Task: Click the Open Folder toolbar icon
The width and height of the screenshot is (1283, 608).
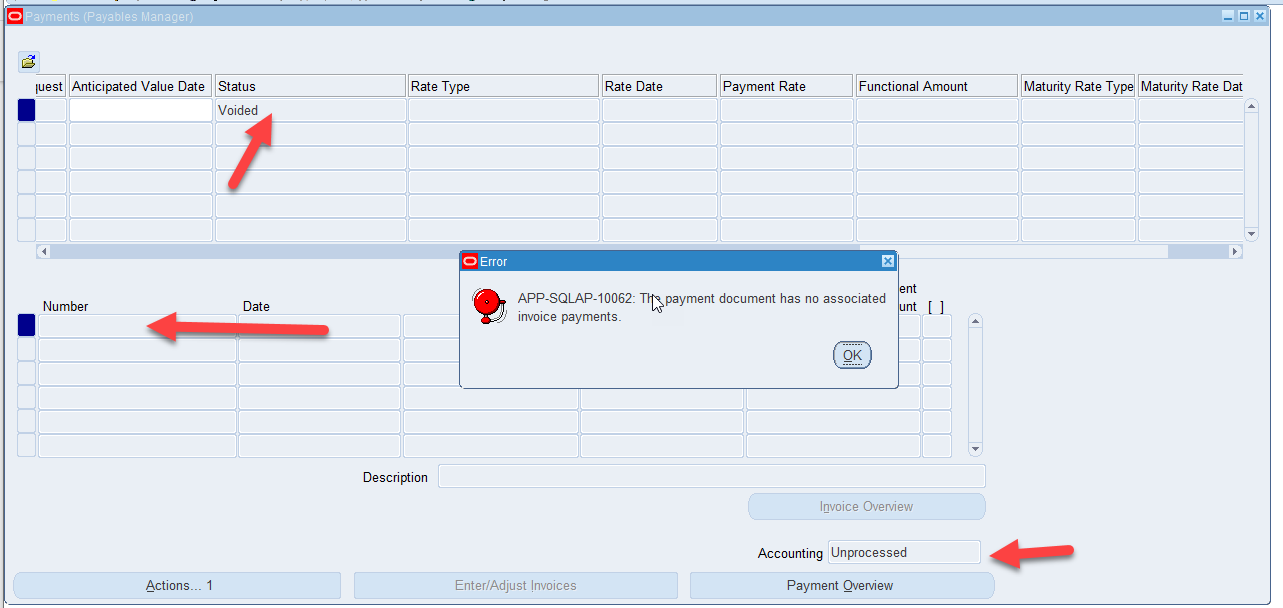Action: pyautogui.click(x=27, y=60)
